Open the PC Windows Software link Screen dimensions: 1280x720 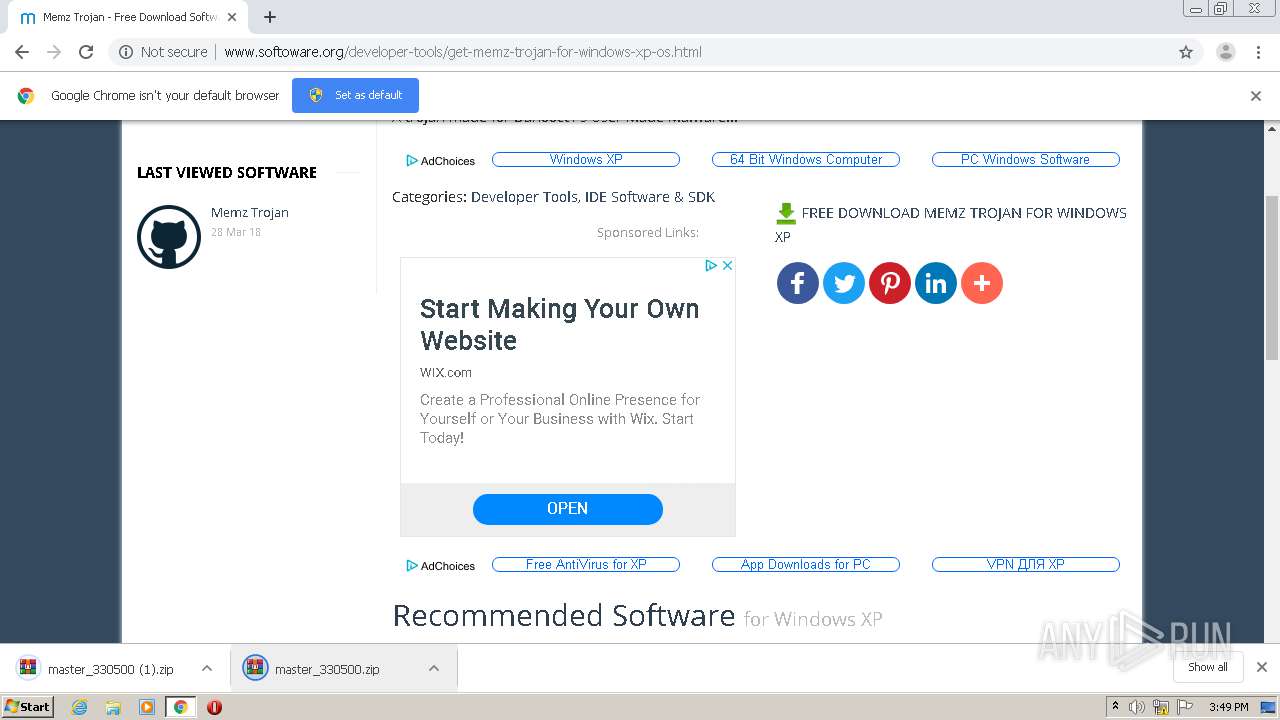click(x=1026, y=159)
